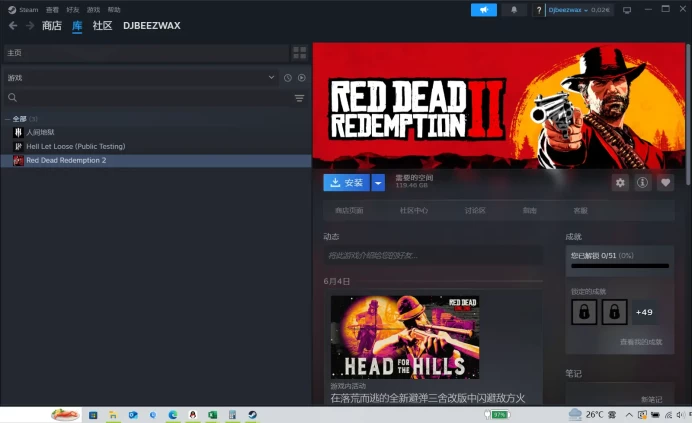692x423 pixels.
Task: Click the 人间地狱 game icon
Action: (x=18, y=132)
